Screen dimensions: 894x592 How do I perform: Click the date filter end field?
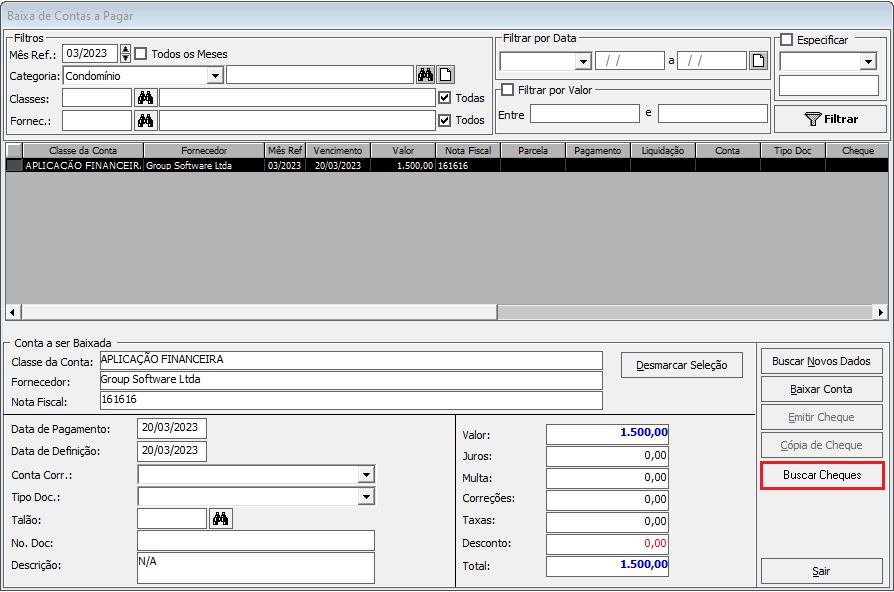(x=712, y=60)
